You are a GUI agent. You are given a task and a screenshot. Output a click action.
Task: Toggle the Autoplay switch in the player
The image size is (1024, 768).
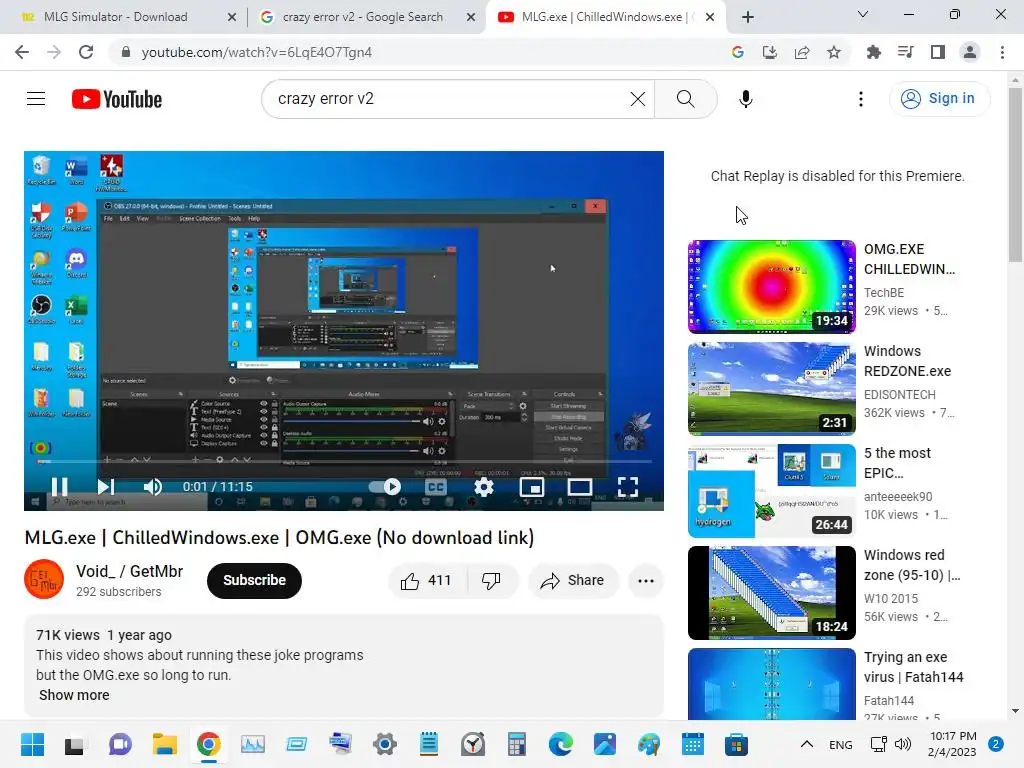[x=385, y=487]
